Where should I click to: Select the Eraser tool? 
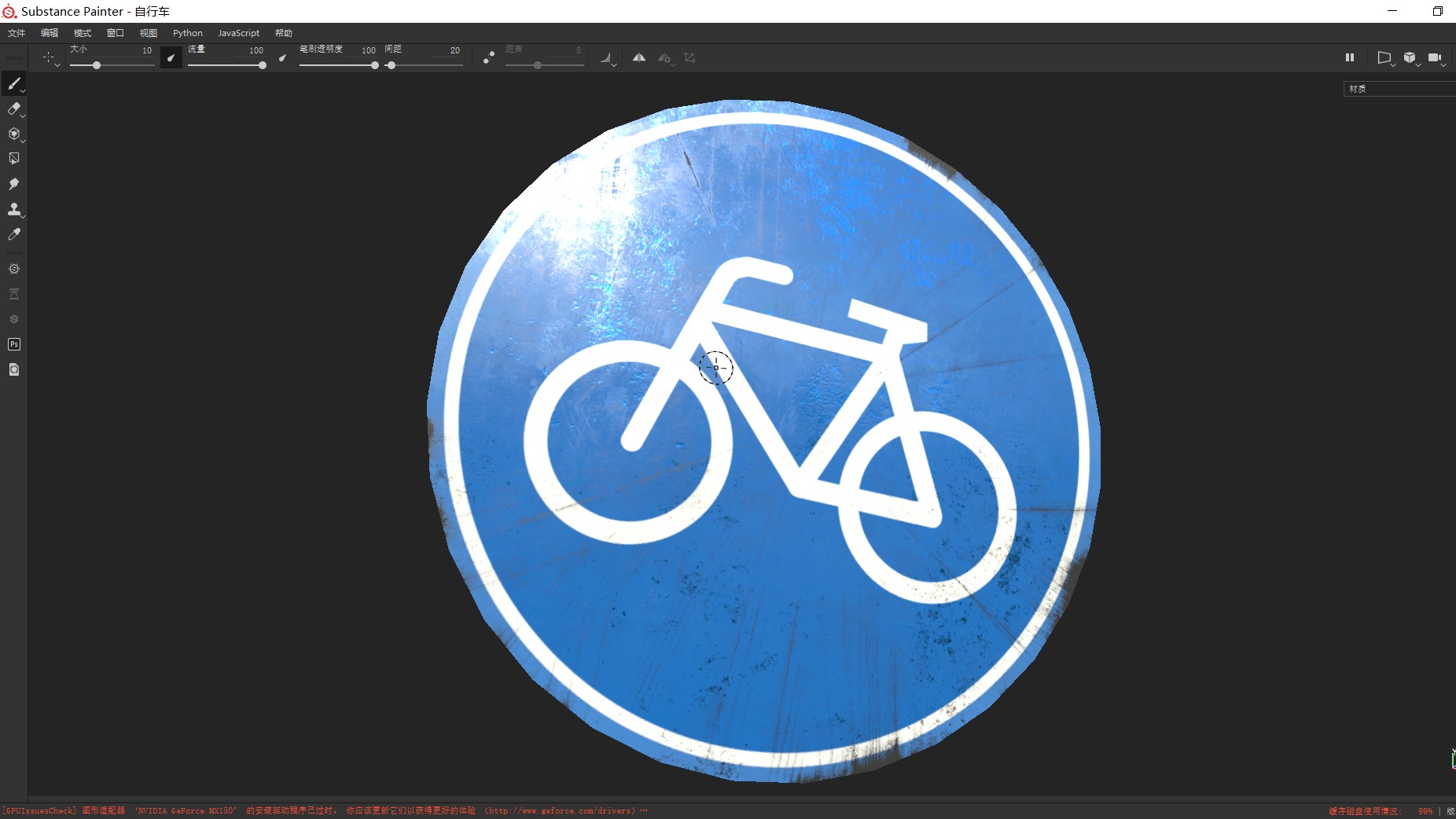[x=14, y=109]
